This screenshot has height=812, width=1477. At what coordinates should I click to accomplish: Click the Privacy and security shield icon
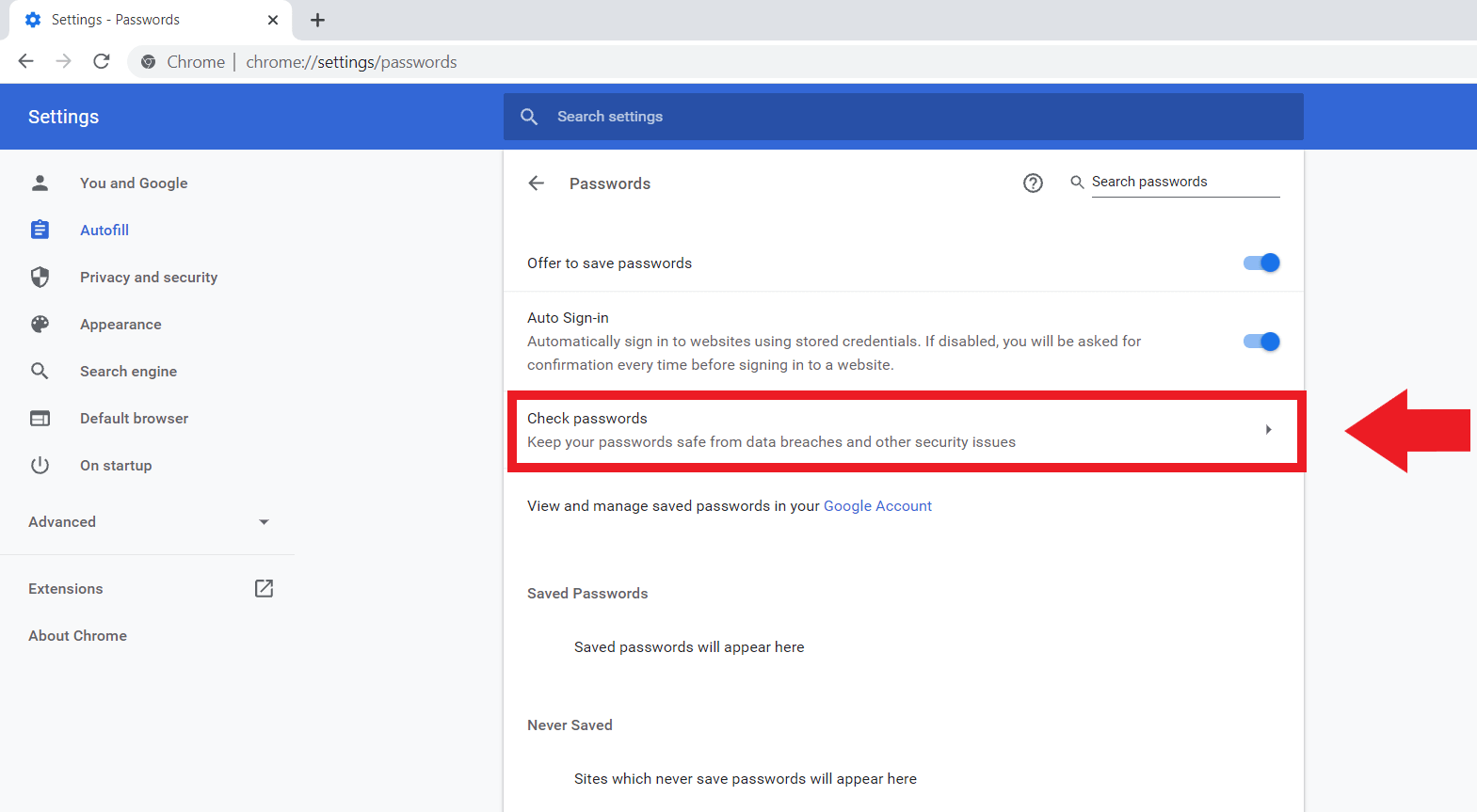40,277
